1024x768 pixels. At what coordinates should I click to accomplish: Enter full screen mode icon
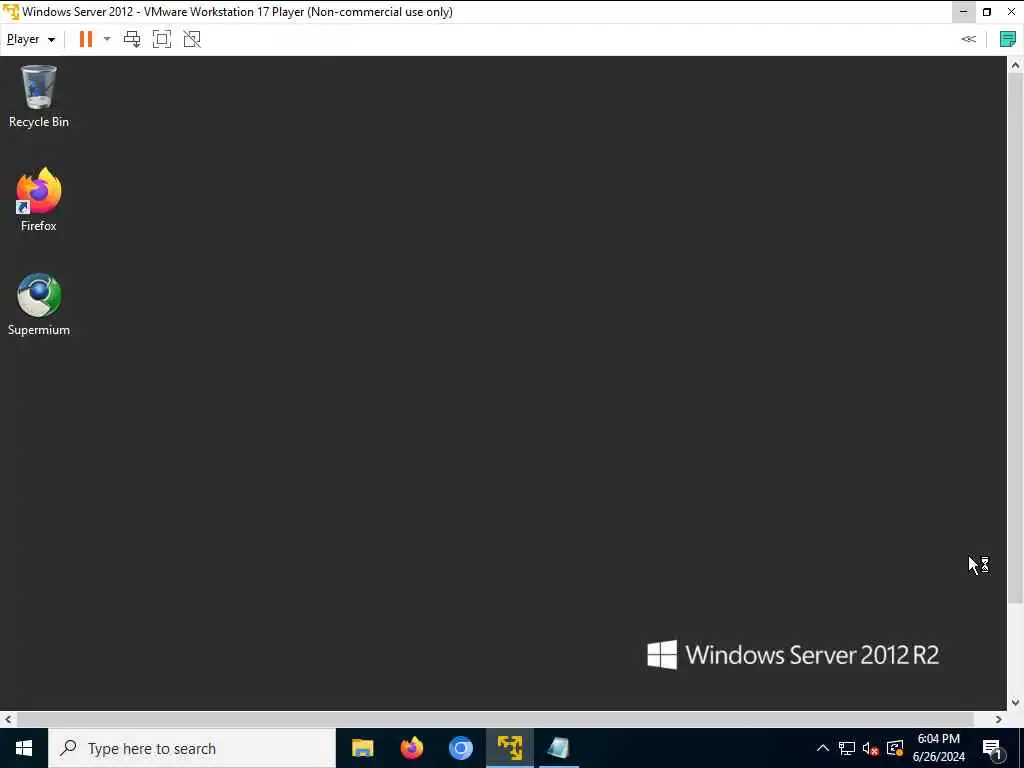(x=162, y=39)
